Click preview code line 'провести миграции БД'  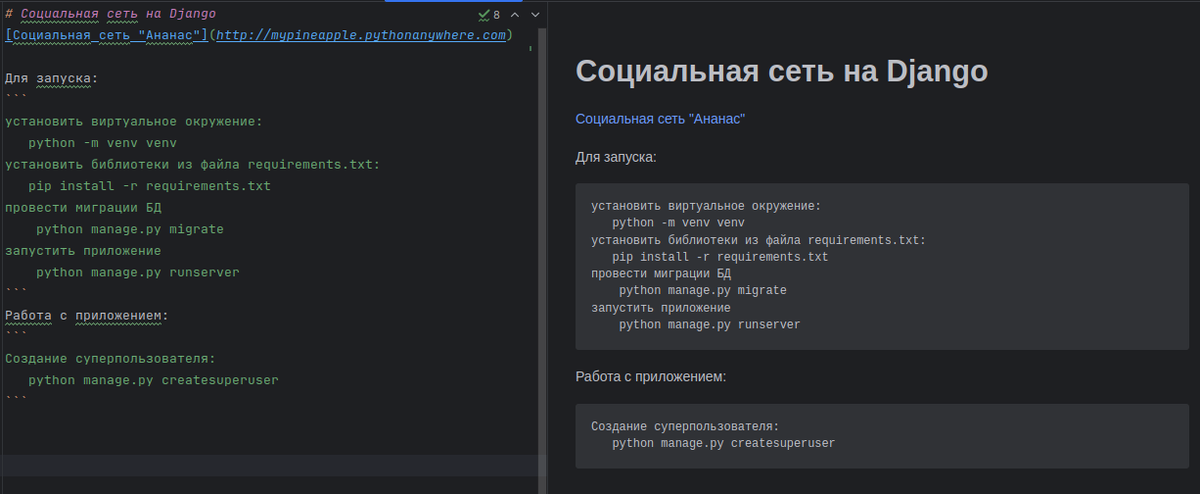coord(661,274)
